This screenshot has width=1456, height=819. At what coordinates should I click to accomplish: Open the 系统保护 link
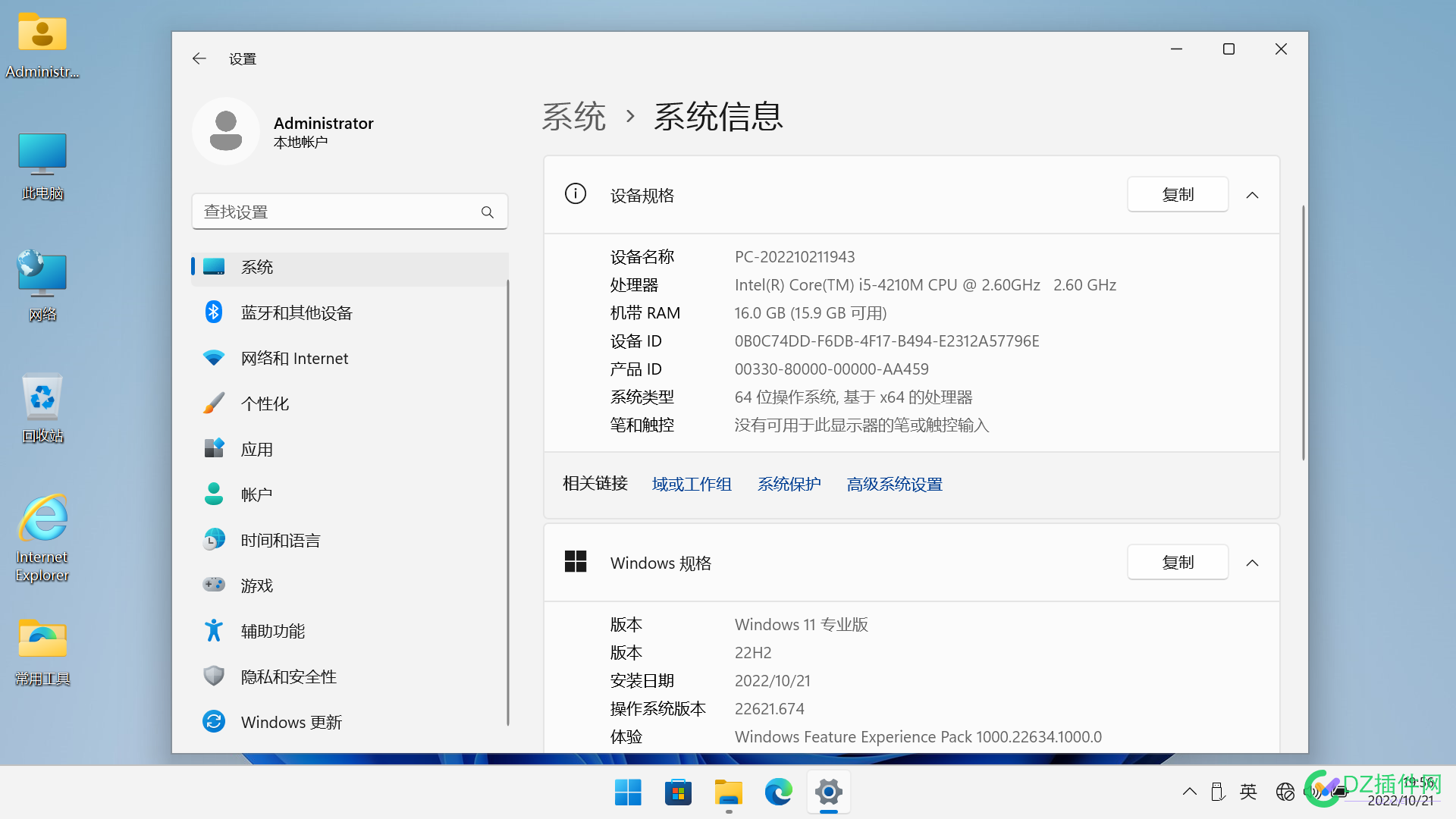(x=789, y=484)
